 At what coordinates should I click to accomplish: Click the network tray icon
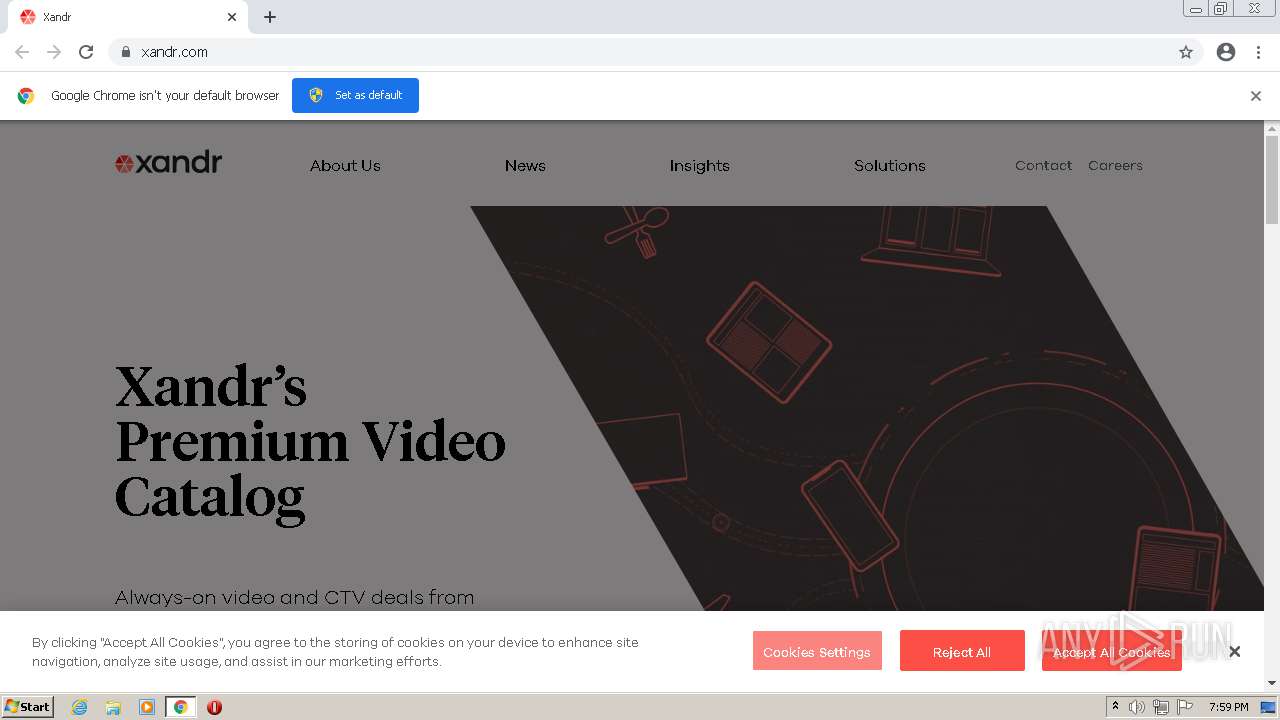1161,707
